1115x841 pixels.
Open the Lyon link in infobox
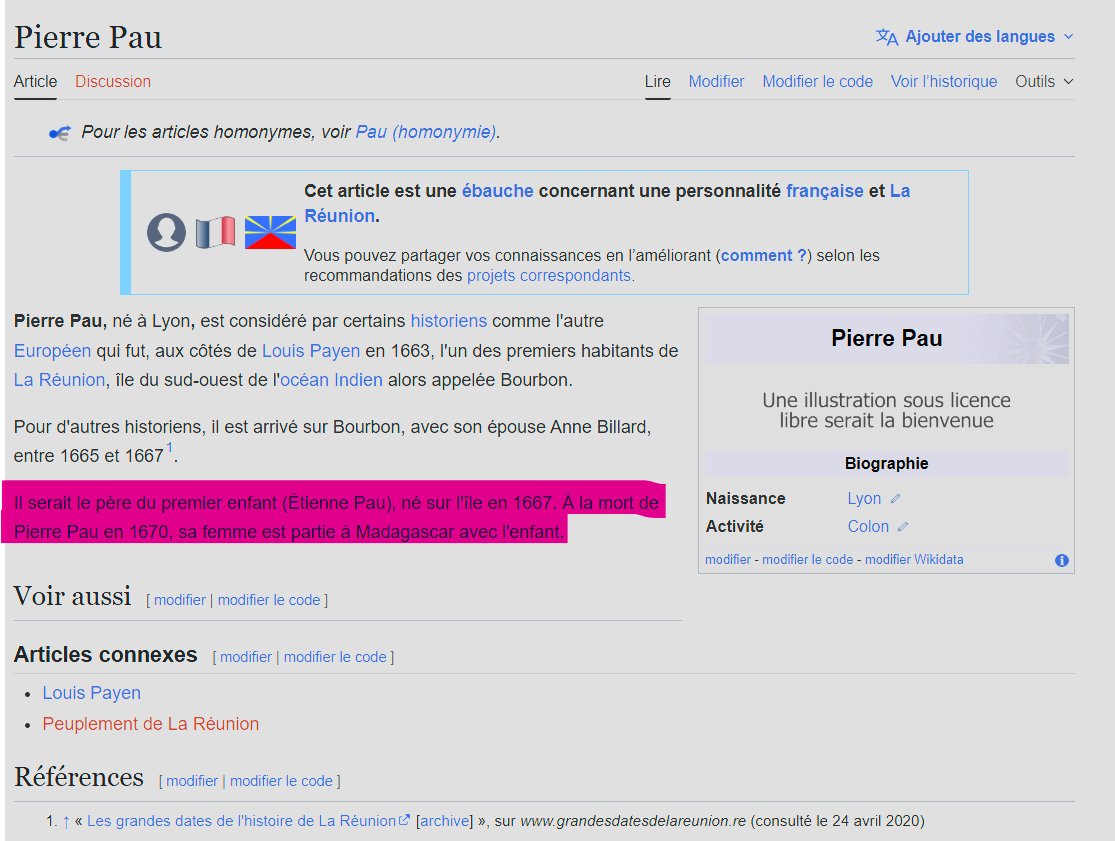[864, 499]
